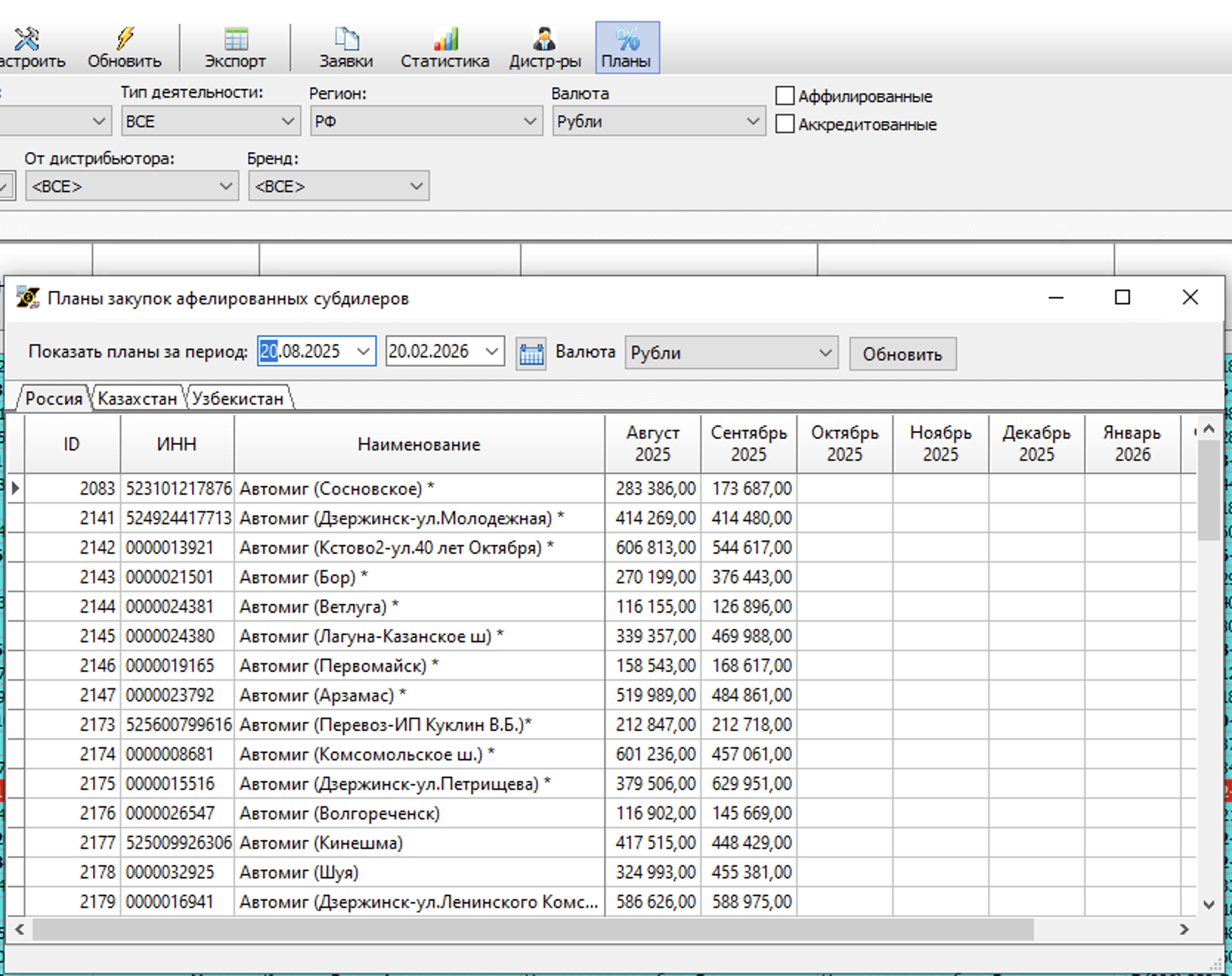This screenshot has width=1232, height=976.
Task: Click the plans dialog title bar icon
Action: click(28, 298)
